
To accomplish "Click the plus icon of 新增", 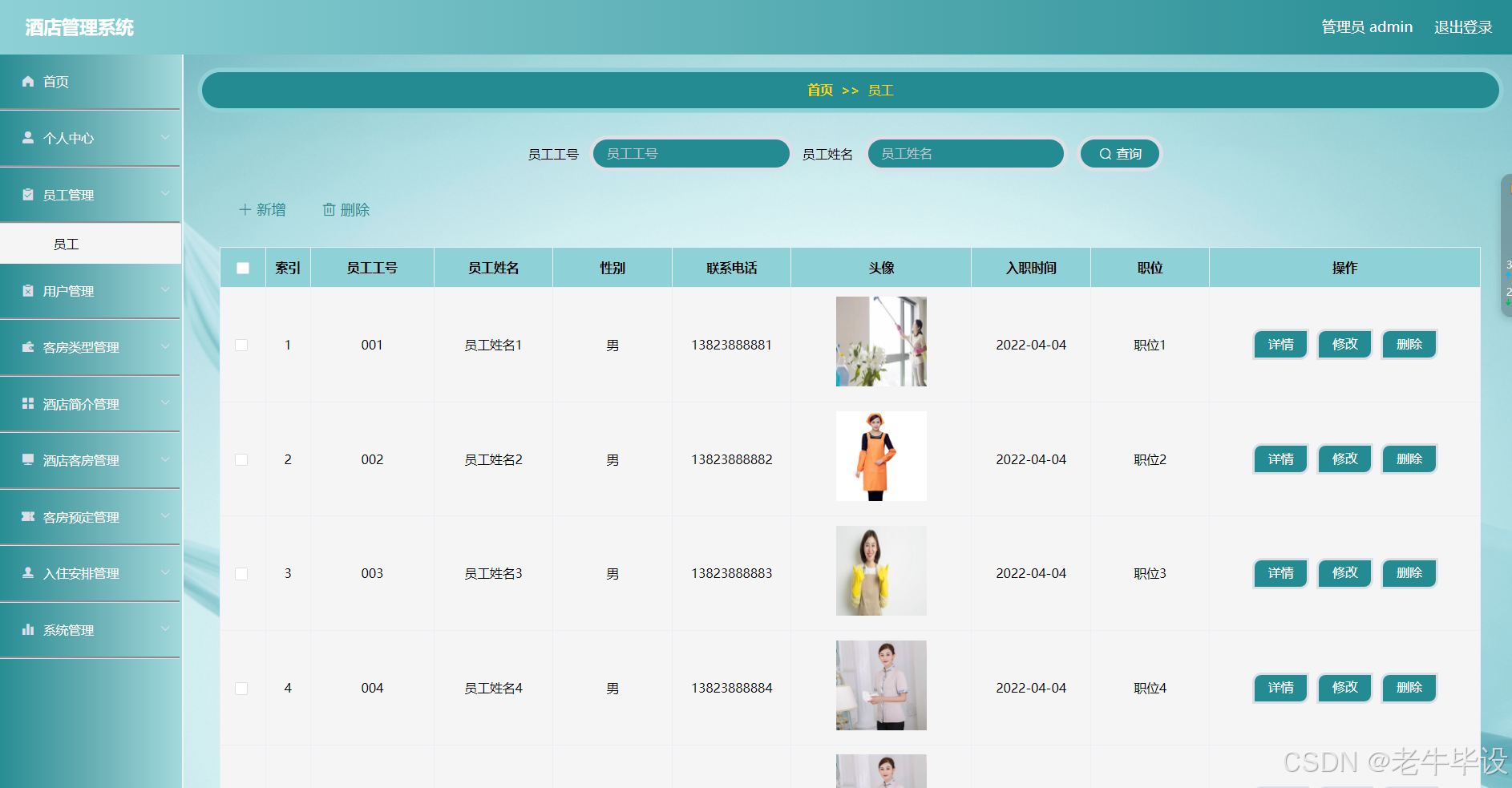I will 245,209.
